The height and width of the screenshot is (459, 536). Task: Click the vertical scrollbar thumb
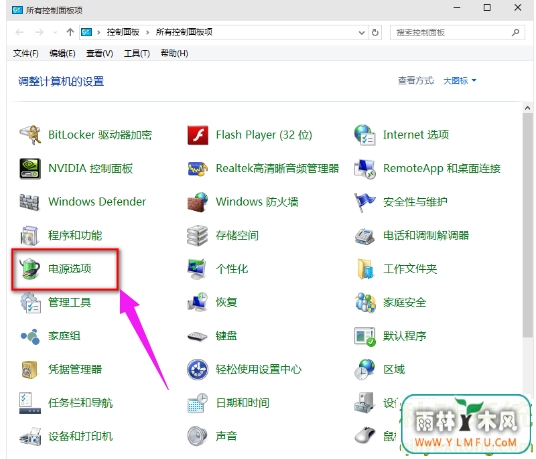tap(527, 226)
